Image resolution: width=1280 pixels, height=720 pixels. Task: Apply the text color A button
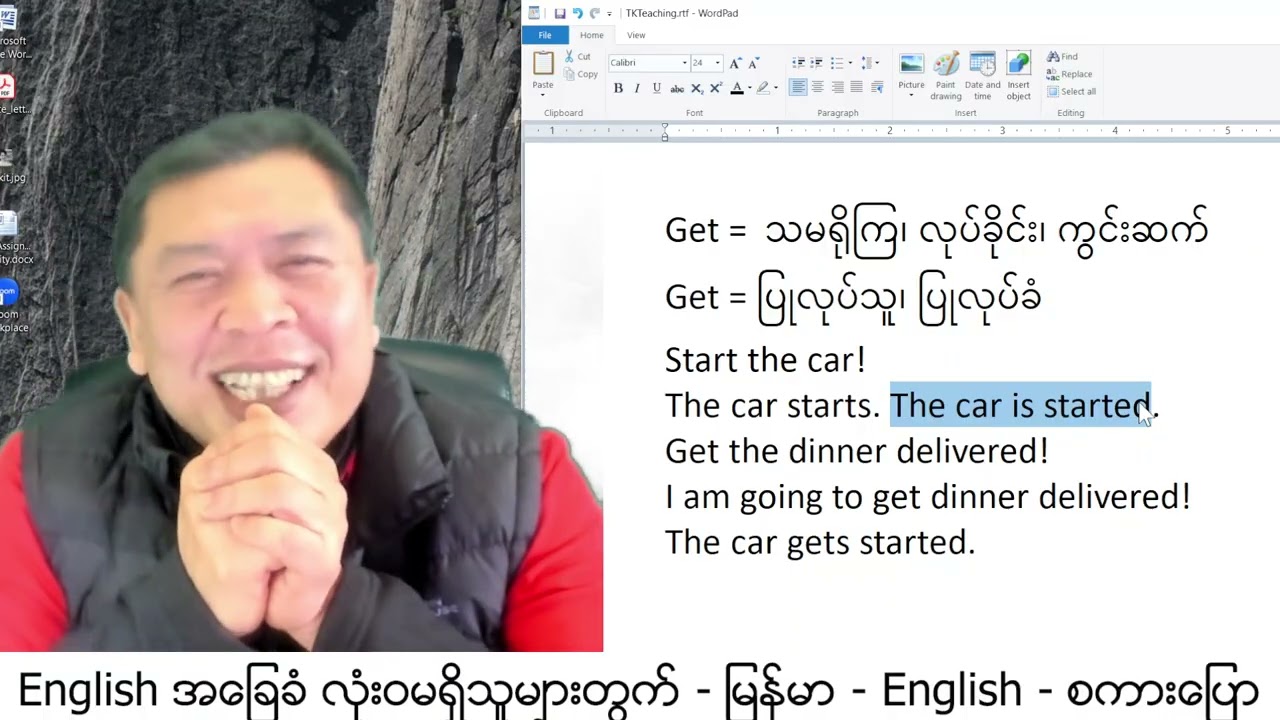pos(736,88)
